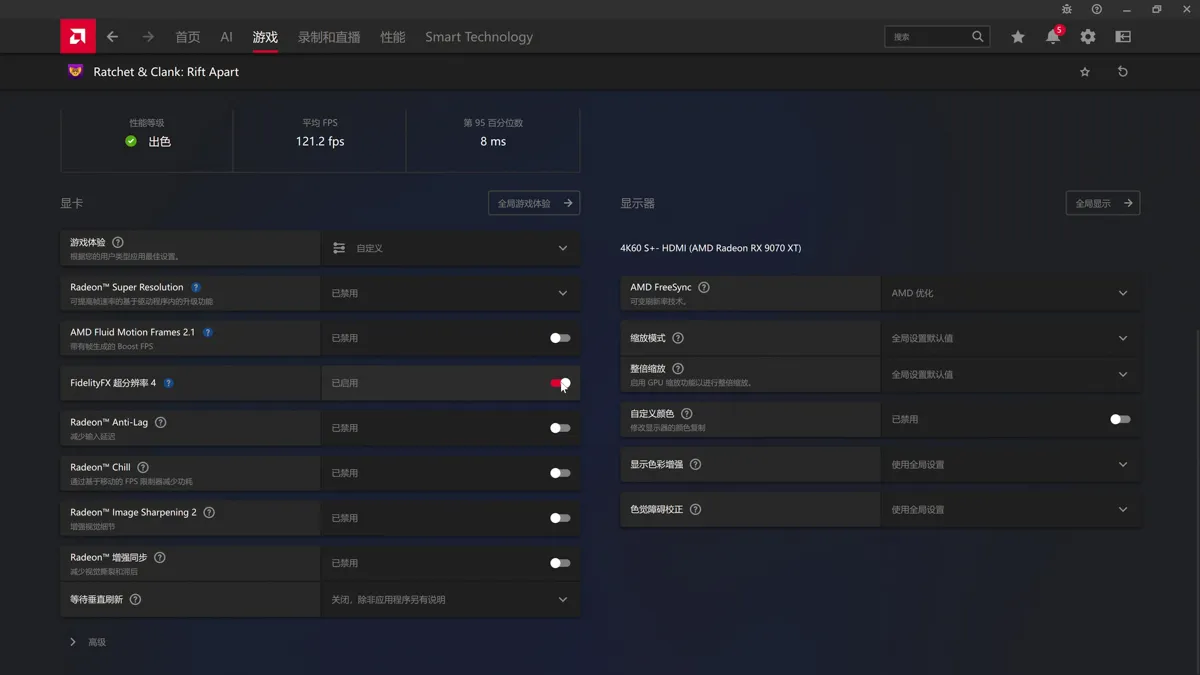Favorite Ratchet & Clank with star icon

1085,72
